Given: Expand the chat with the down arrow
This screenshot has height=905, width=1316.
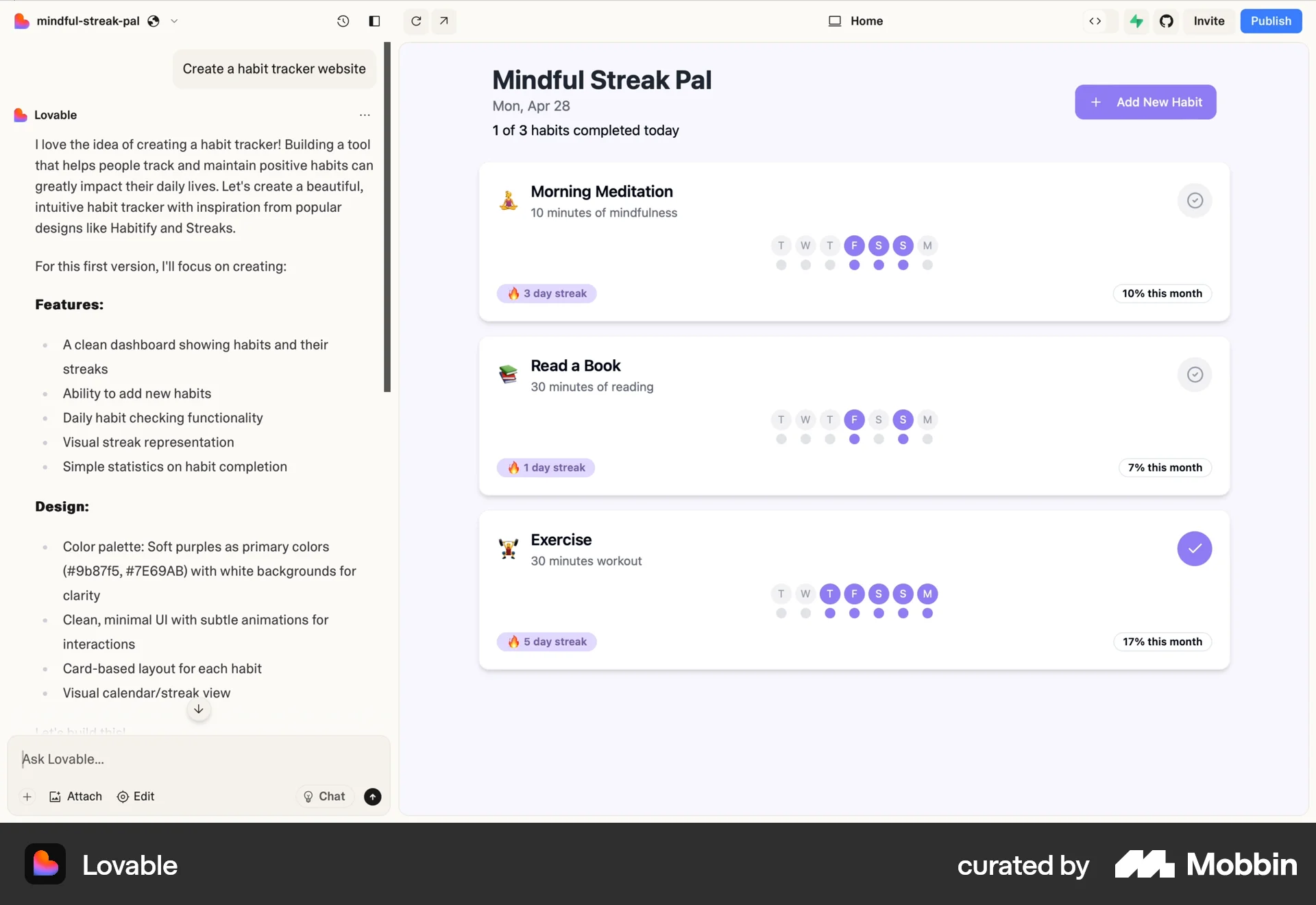Looking at the screenshot, I should click(198, 710).
